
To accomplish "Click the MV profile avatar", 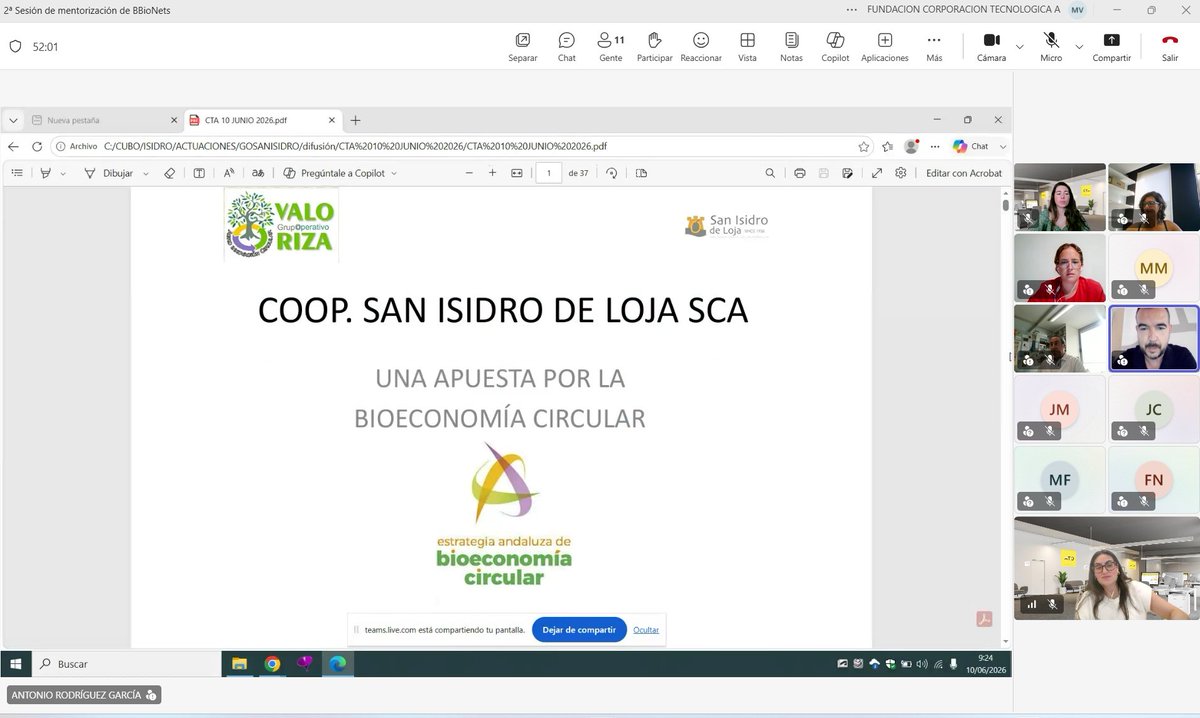I will 1077,9.
